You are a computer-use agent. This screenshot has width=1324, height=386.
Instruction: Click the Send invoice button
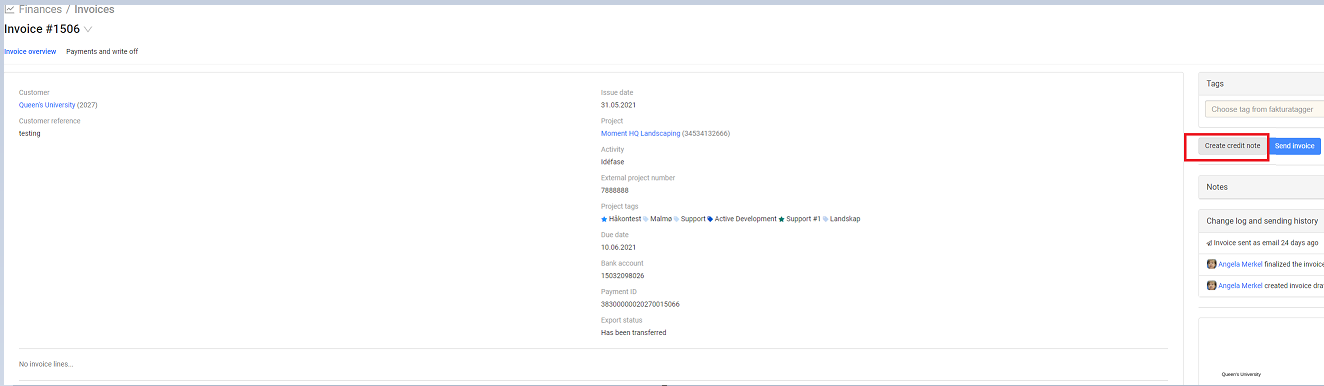[x=1295, y=146]
